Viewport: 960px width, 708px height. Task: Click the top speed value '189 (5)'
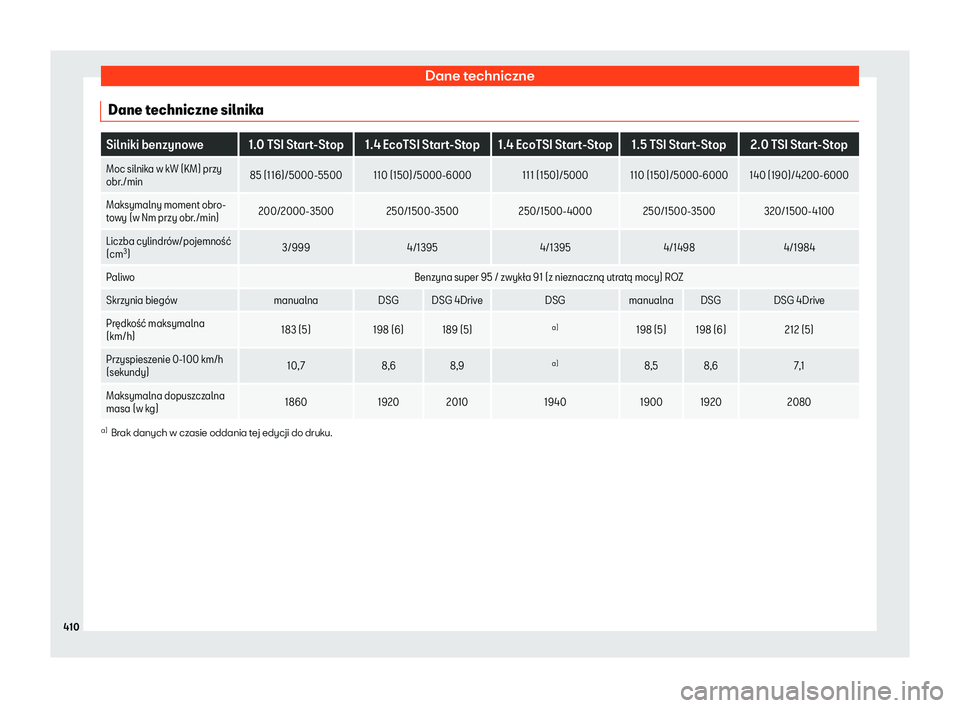(457, 330)
